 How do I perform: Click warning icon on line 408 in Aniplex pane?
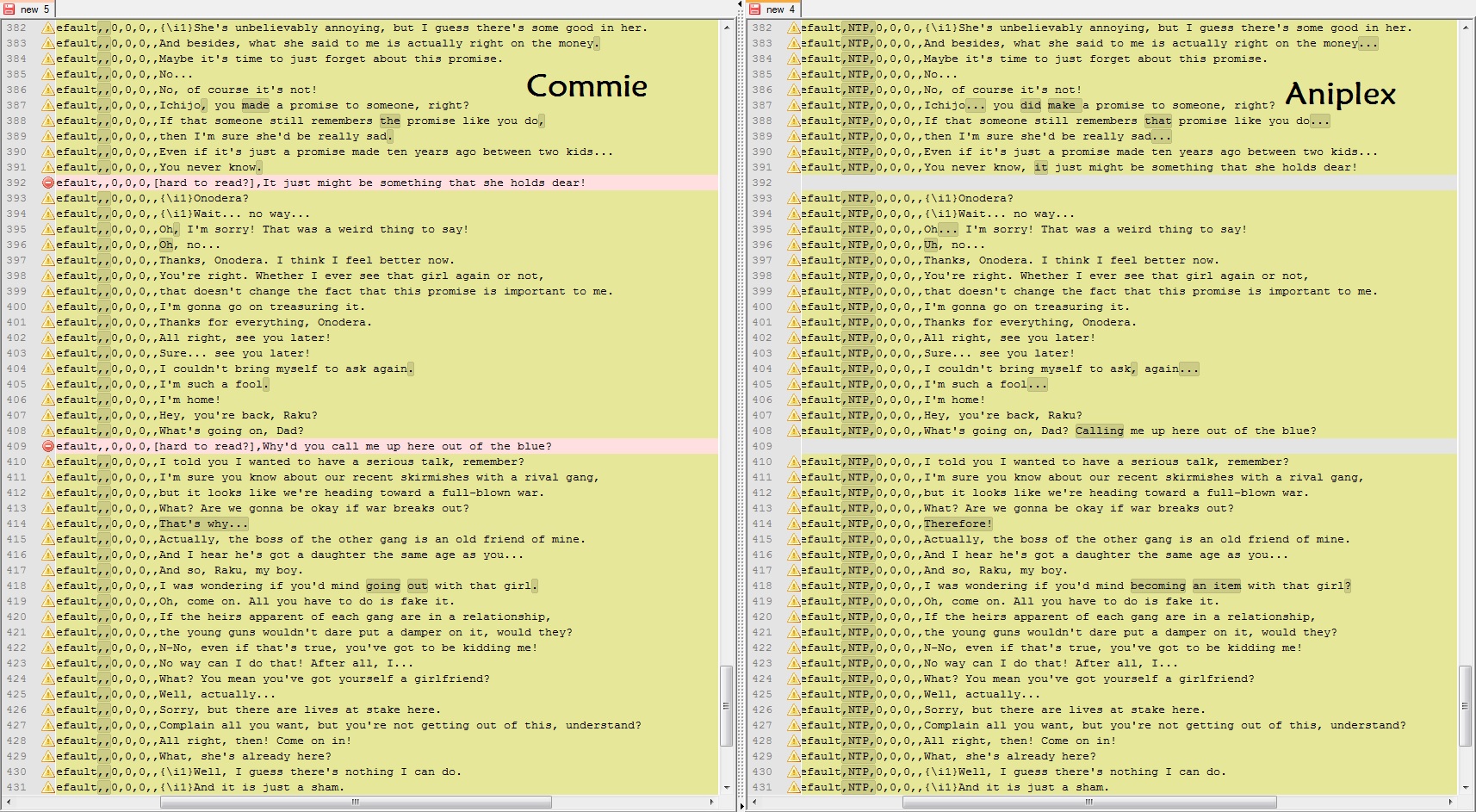[x=793, y=431]
